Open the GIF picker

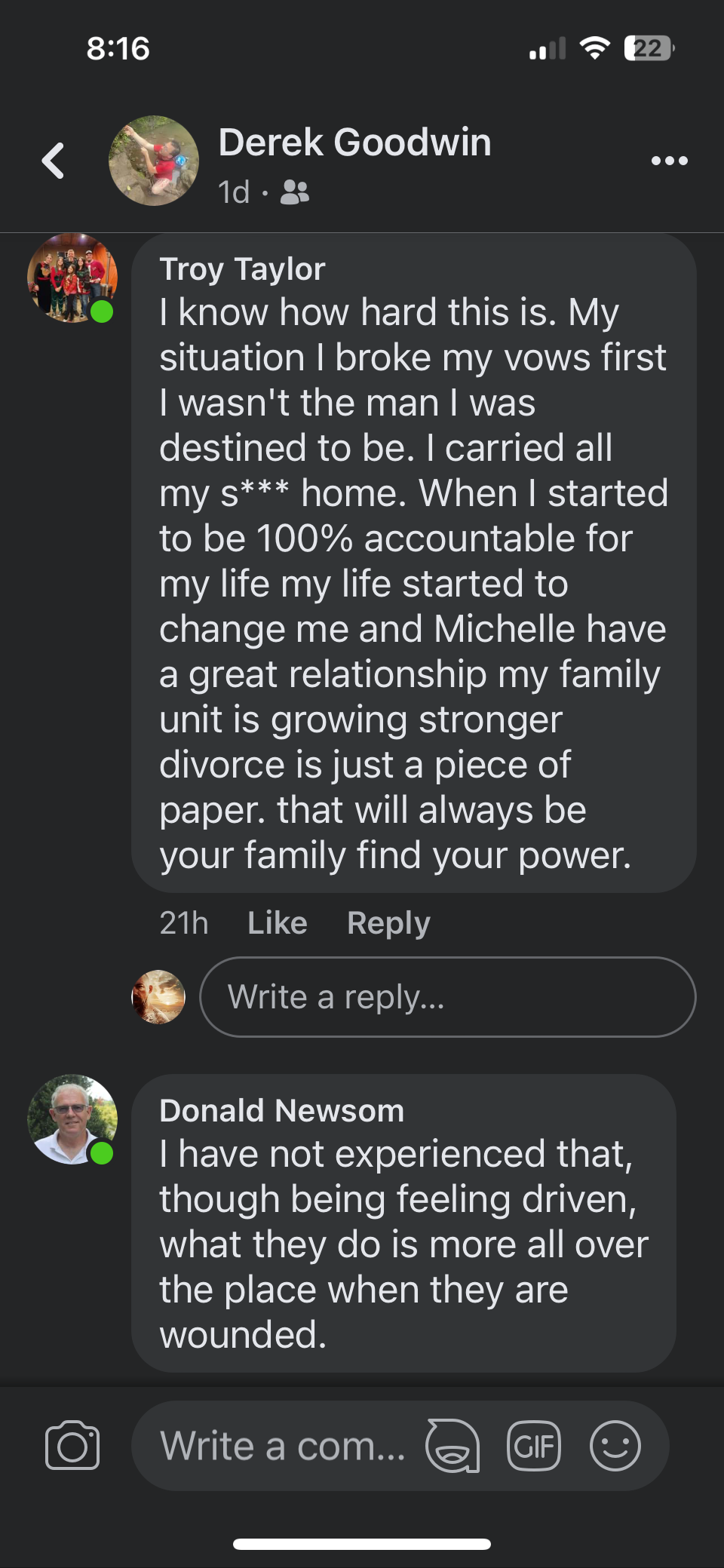534,1445
